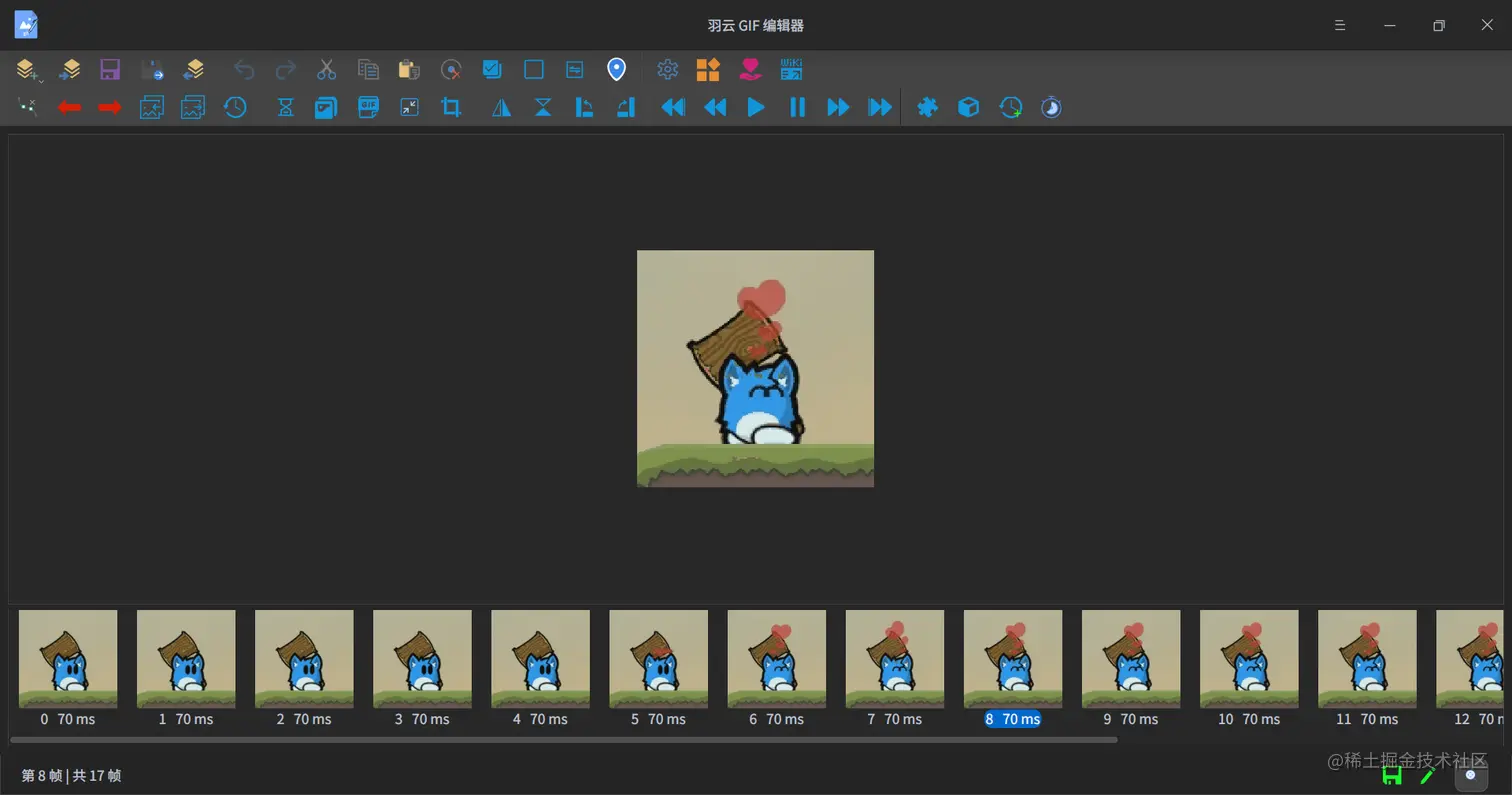Select frame 3 thumbnail
This screenshot has height=795, width=1512.
pos(422,659)
